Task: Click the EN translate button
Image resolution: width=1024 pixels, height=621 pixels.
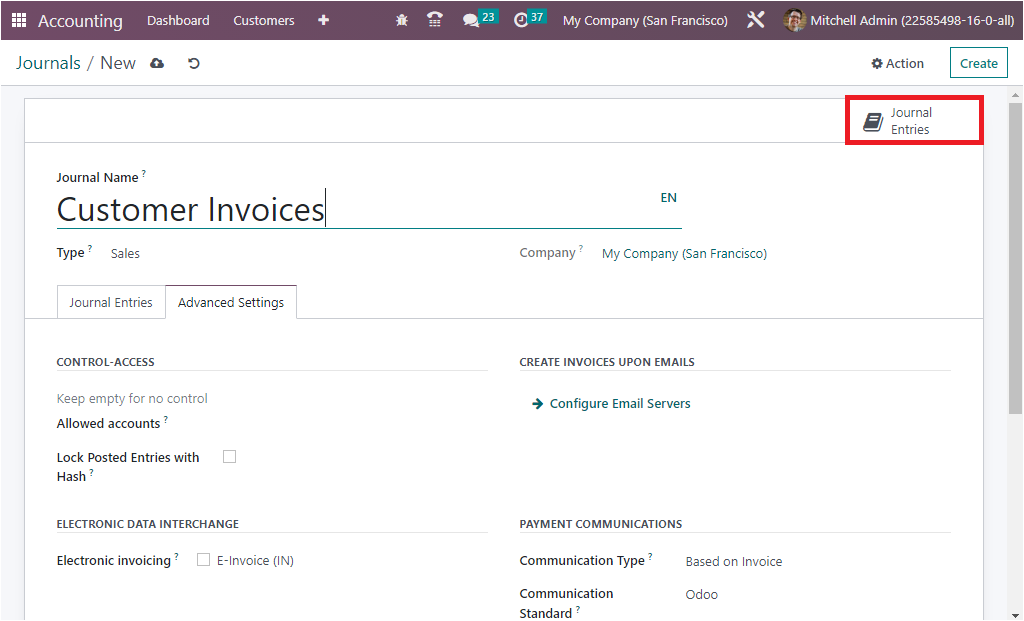Action: (669, 197)
